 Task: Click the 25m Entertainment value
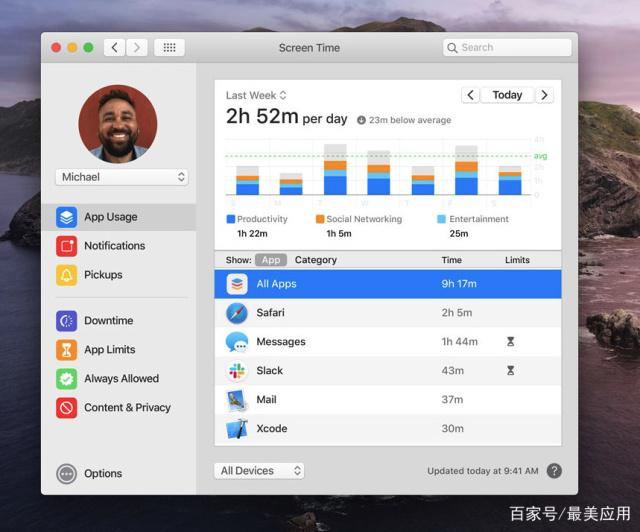(459, 234)
